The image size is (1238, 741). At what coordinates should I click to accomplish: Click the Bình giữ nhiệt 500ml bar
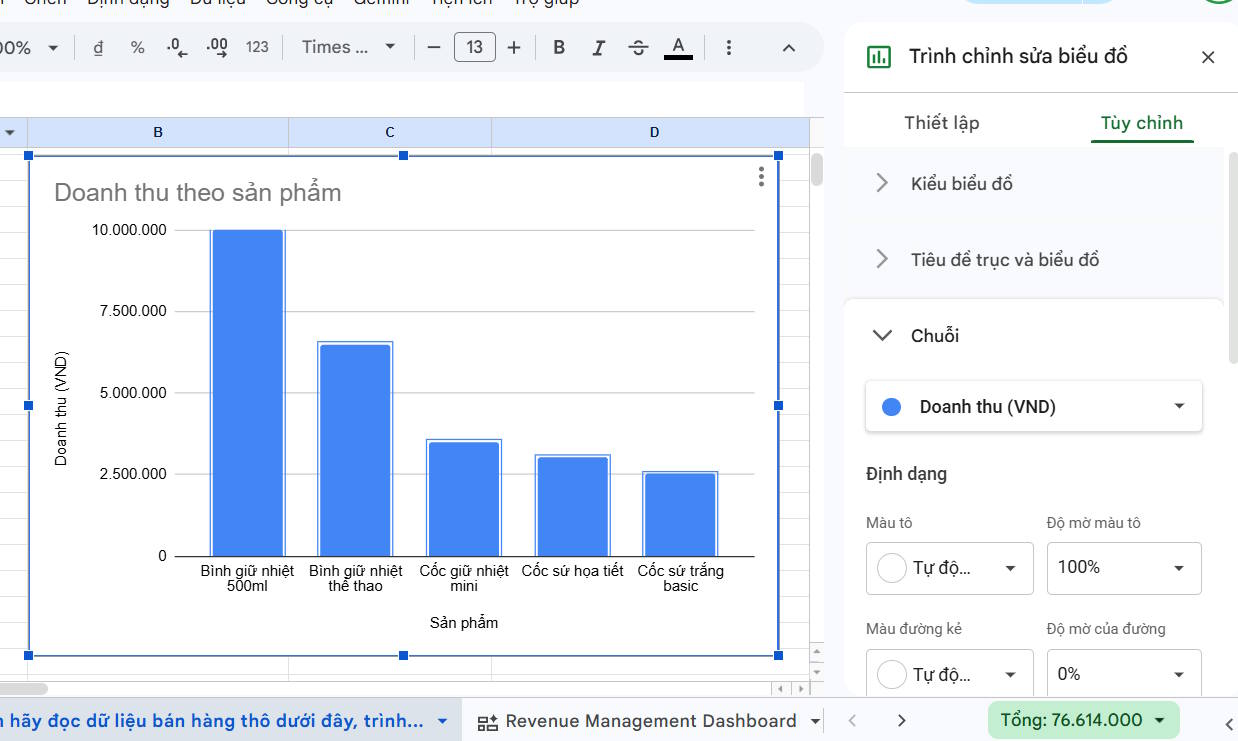point(247,393)
